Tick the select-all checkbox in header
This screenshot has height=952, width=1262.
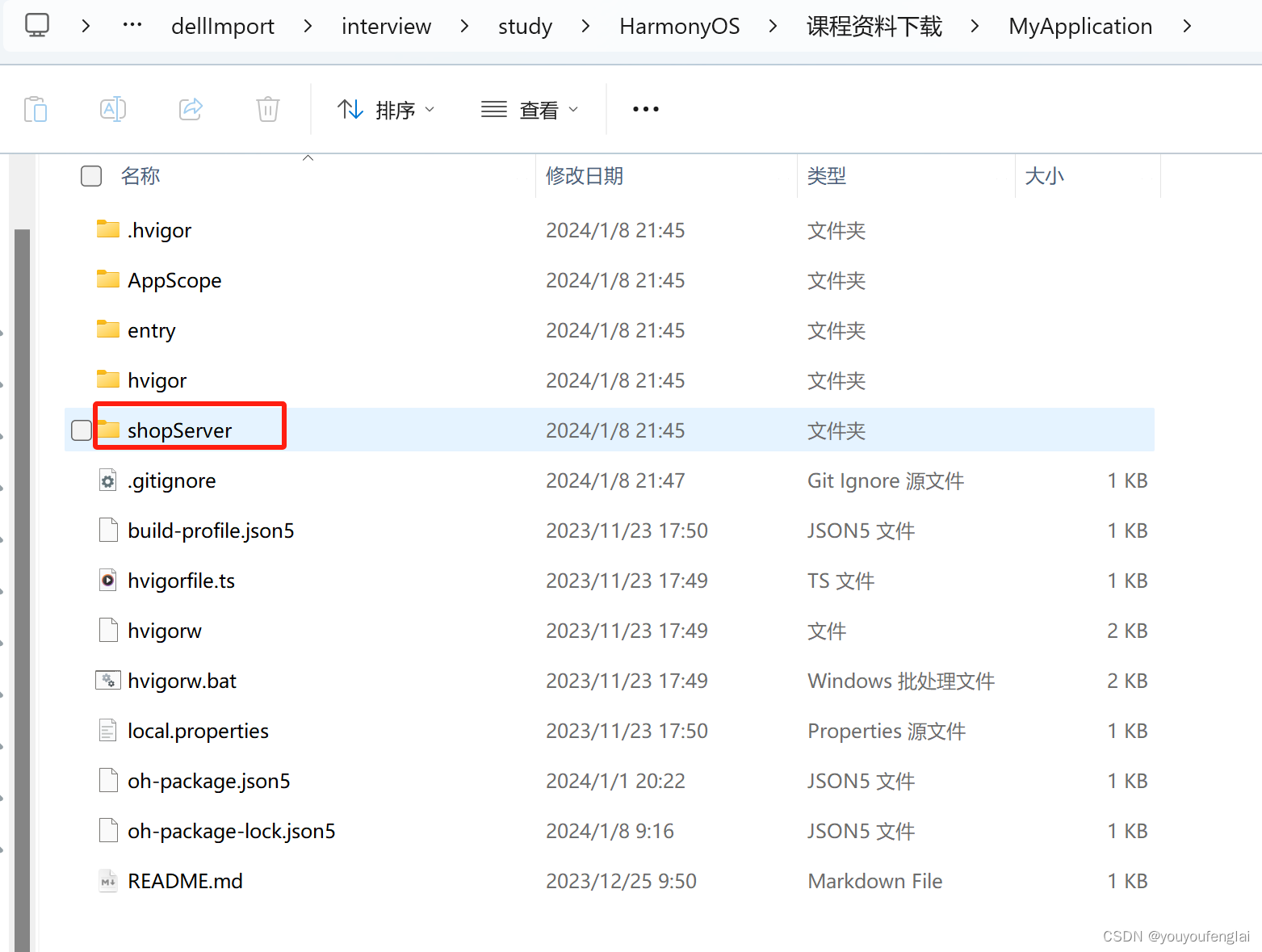click(91, 176)
